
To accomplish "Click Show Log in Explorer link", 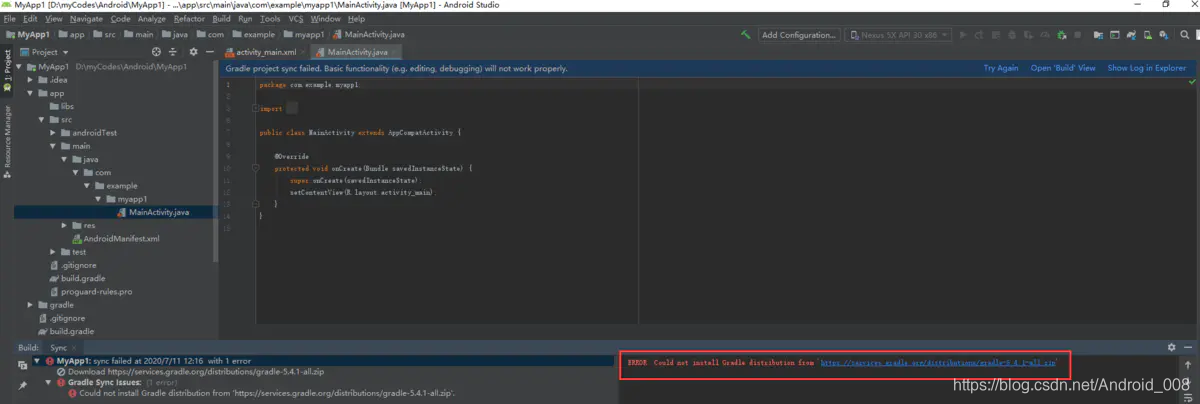I will pos(1147,69).
